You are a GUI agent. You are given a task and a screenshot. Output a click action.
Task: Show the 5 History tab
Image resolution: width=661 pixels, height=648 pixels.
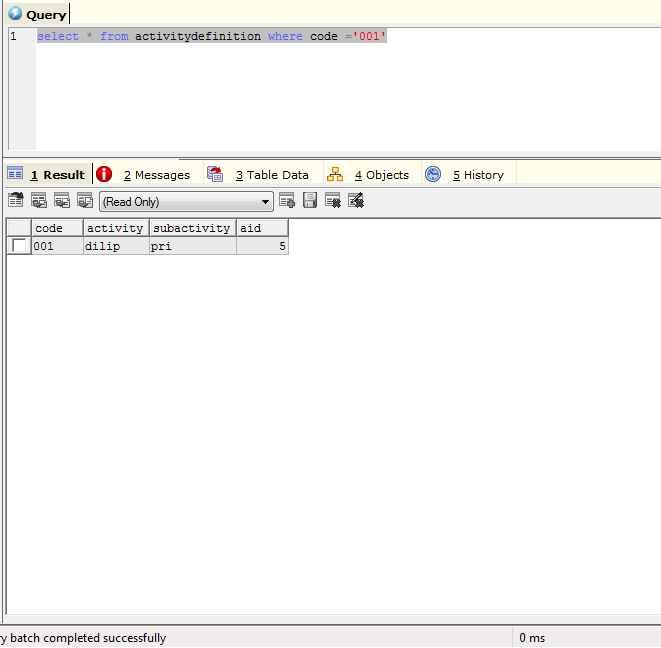(x=469, y=175)
